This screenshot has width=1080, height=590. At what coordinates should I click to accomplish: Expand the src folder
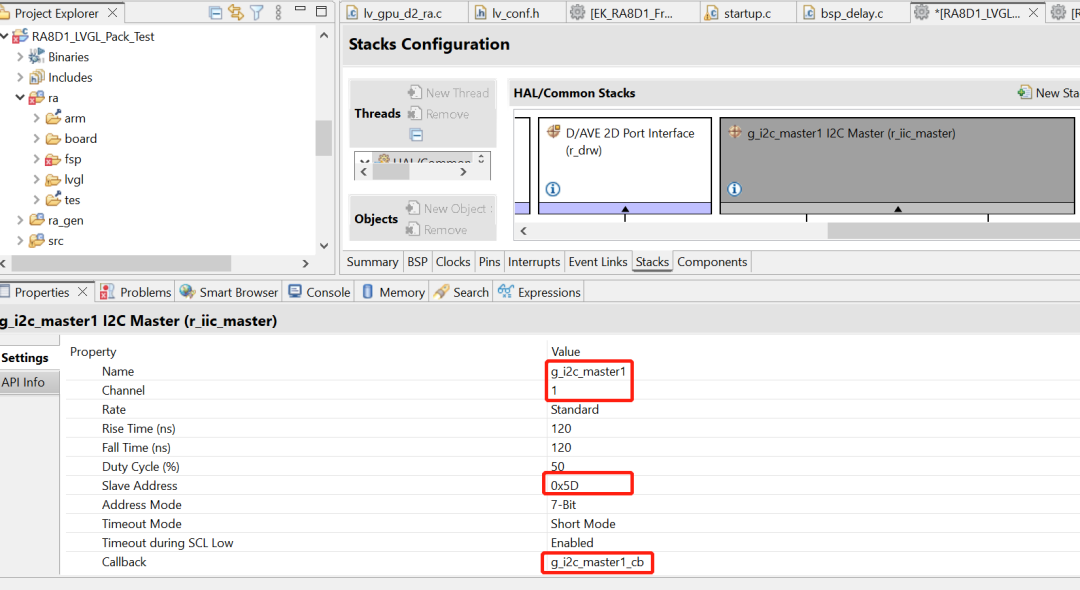pos(20,240)
